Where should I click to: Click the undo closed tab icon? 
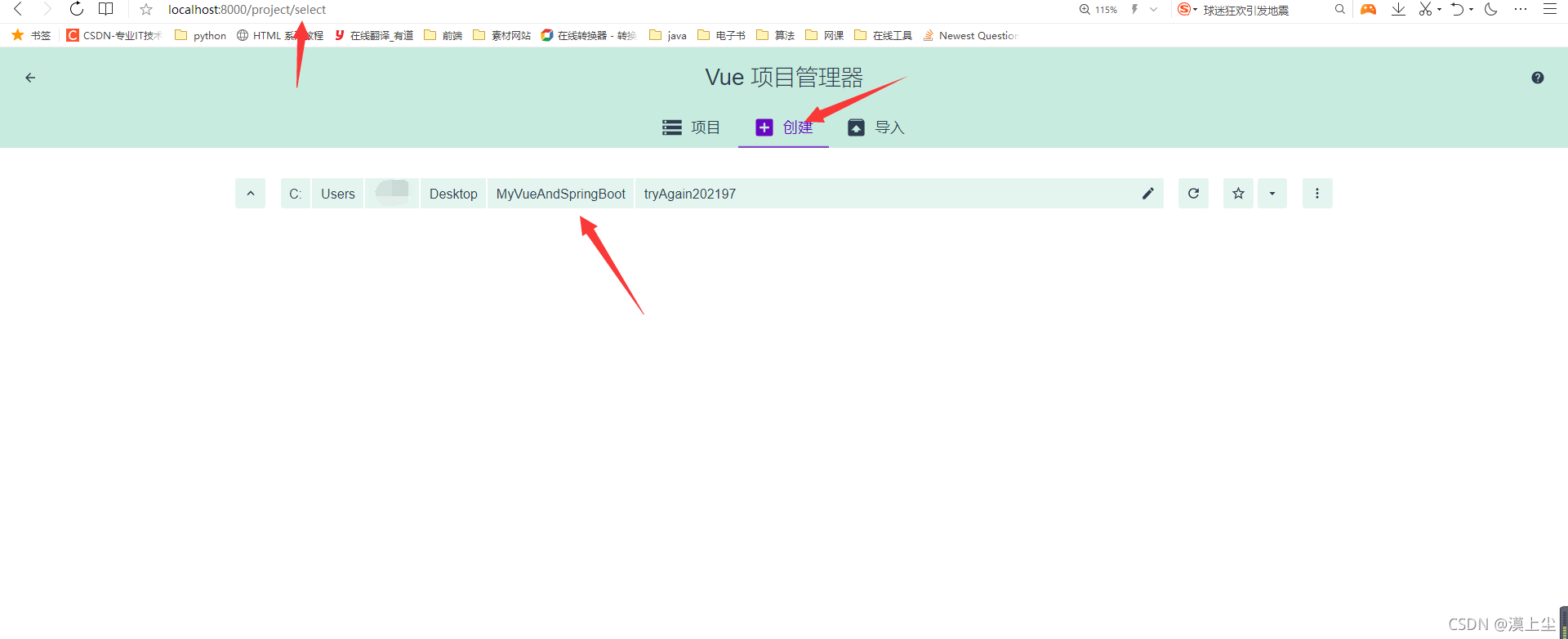1457,9
